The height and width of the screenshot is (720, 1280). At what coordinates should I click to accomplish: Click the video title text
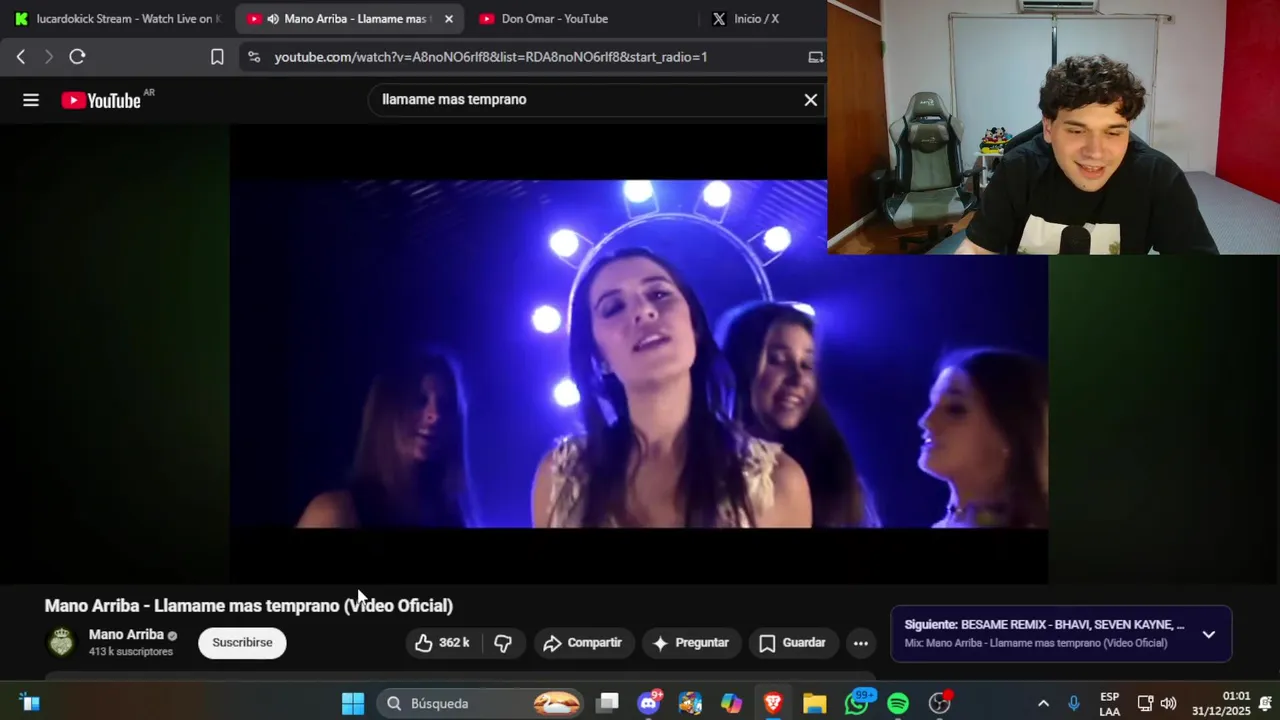[249, 605]
